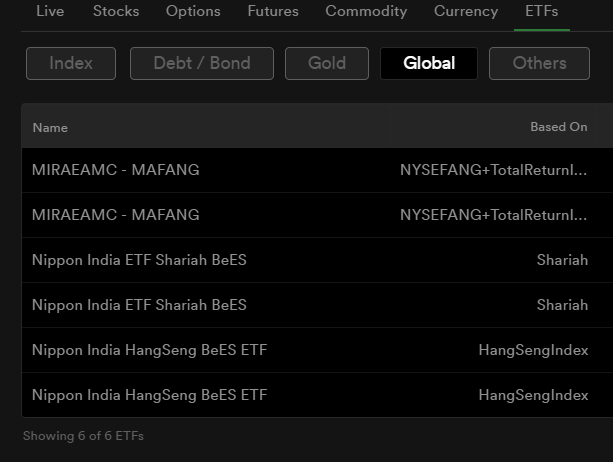Select the ETFs tab

pyautogui.click(x=542, y=11)
